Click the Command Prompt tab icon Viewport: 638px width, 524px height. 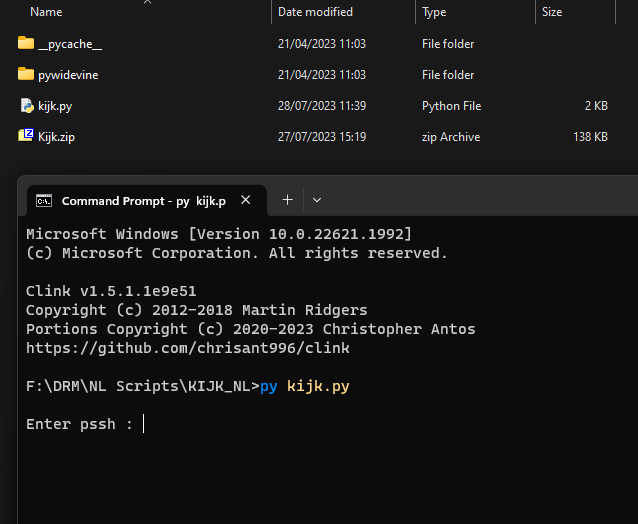tap(44, 201)
